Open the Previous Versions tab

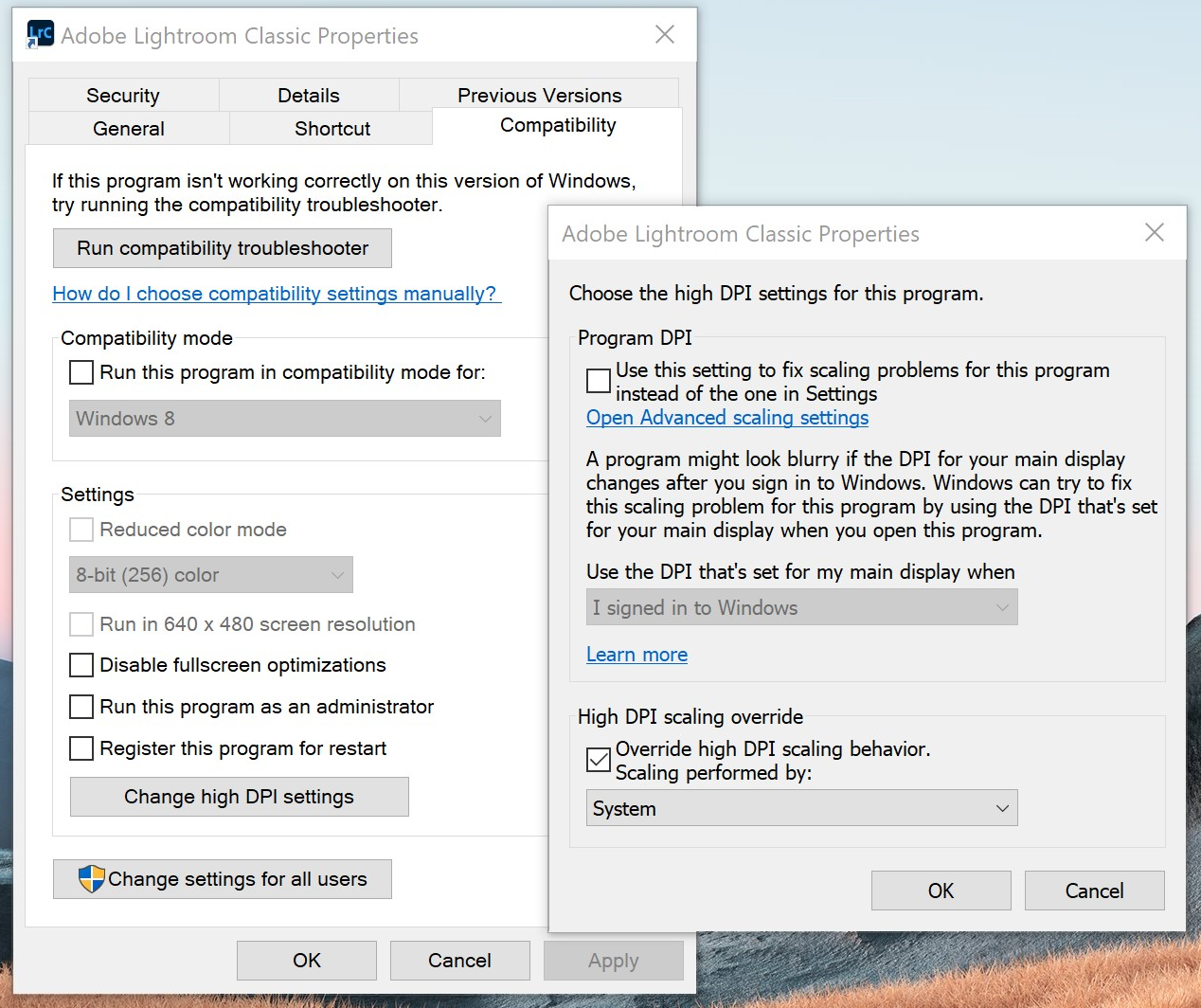click(540, 95)
